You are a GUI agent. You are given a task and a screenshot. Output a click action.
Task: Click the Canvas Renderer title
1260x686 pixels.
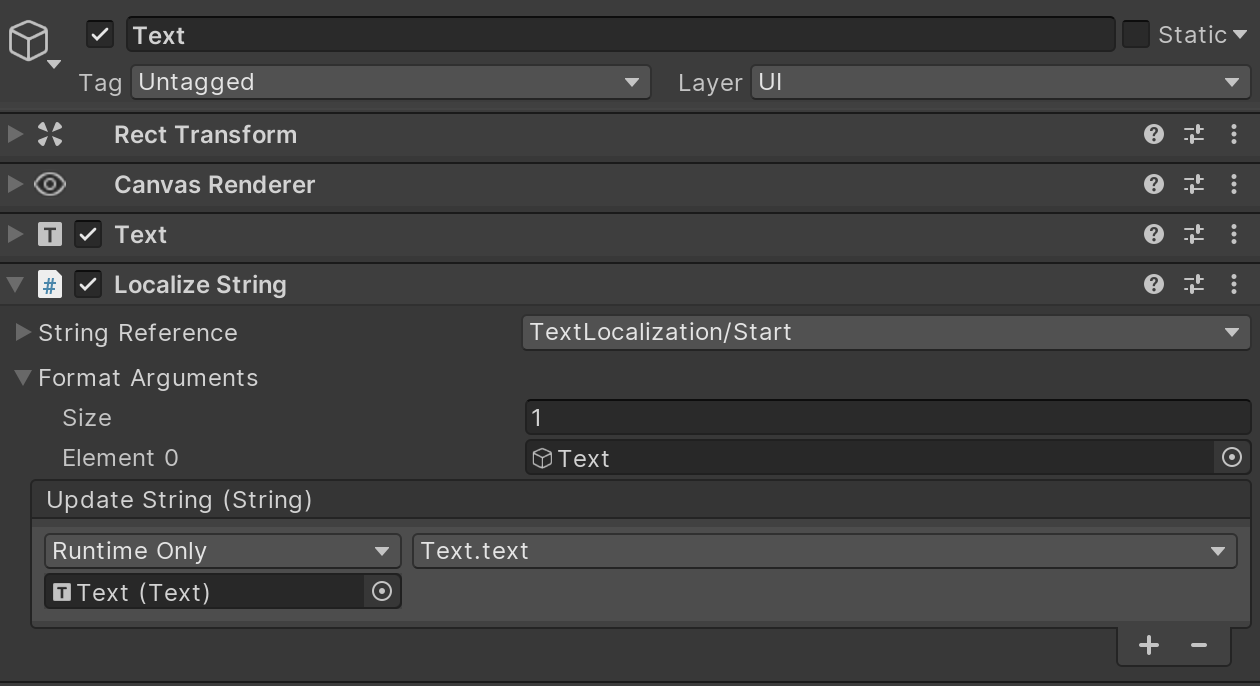click(x=214, y=185)
